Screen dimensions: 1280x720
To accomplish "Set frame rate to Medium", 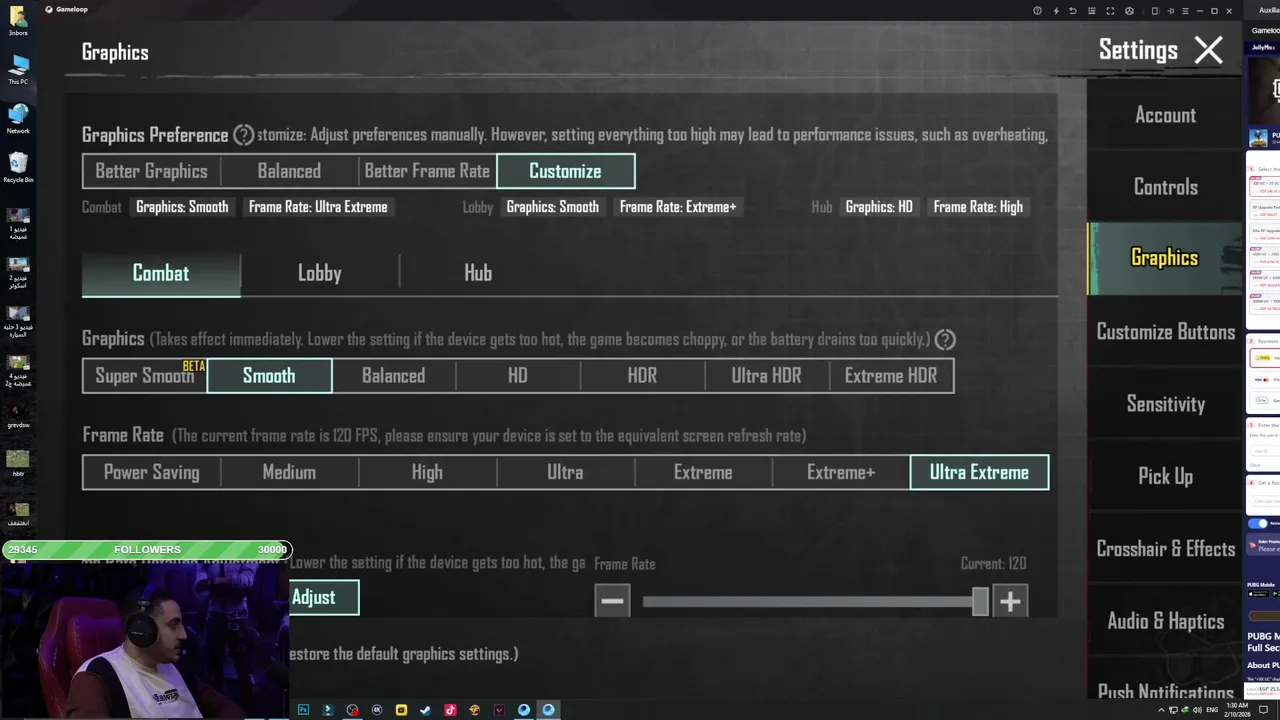I will (x=289, y=472).
